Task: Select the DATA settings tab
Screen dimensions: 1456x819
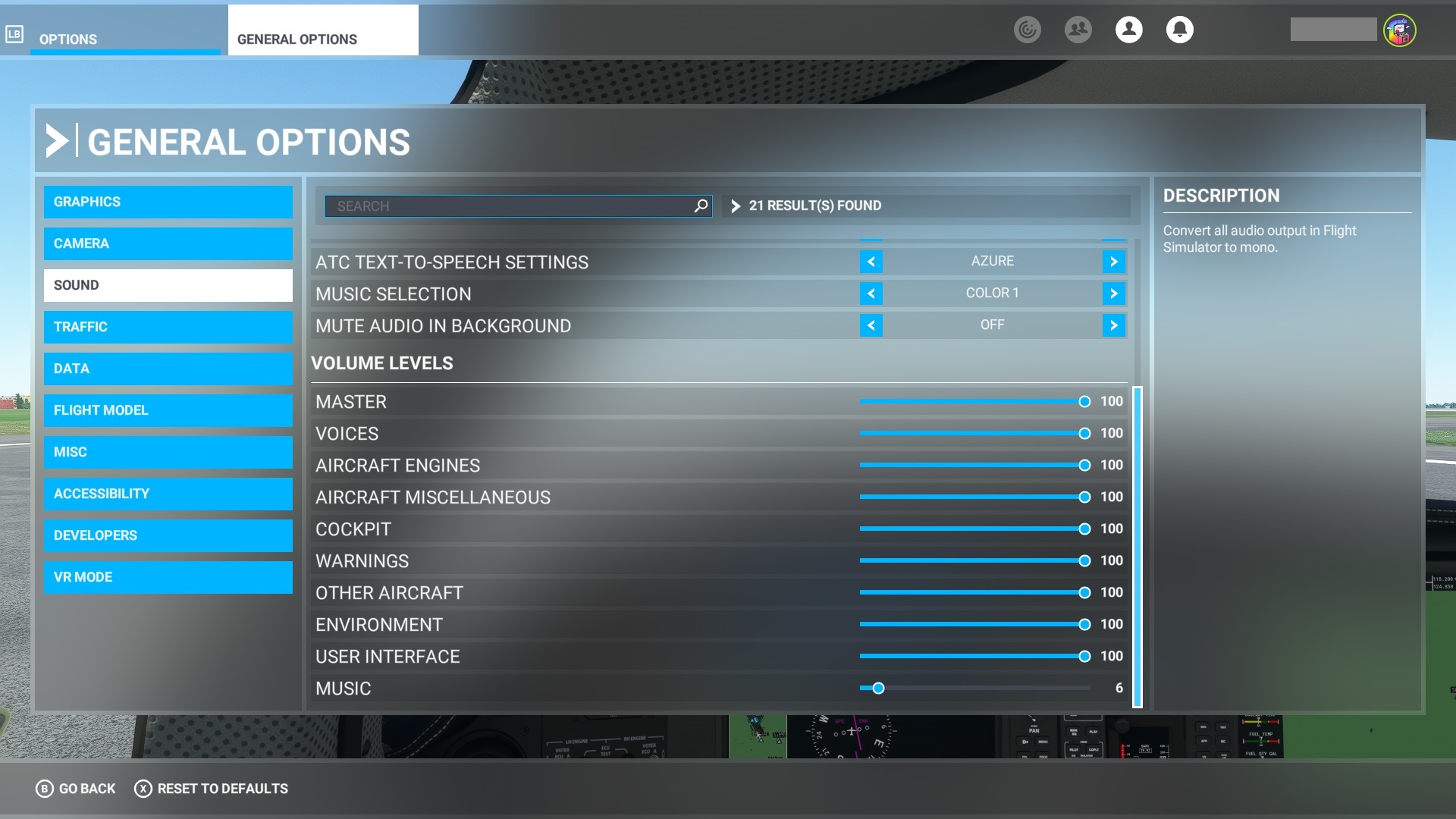Action: 168,368
